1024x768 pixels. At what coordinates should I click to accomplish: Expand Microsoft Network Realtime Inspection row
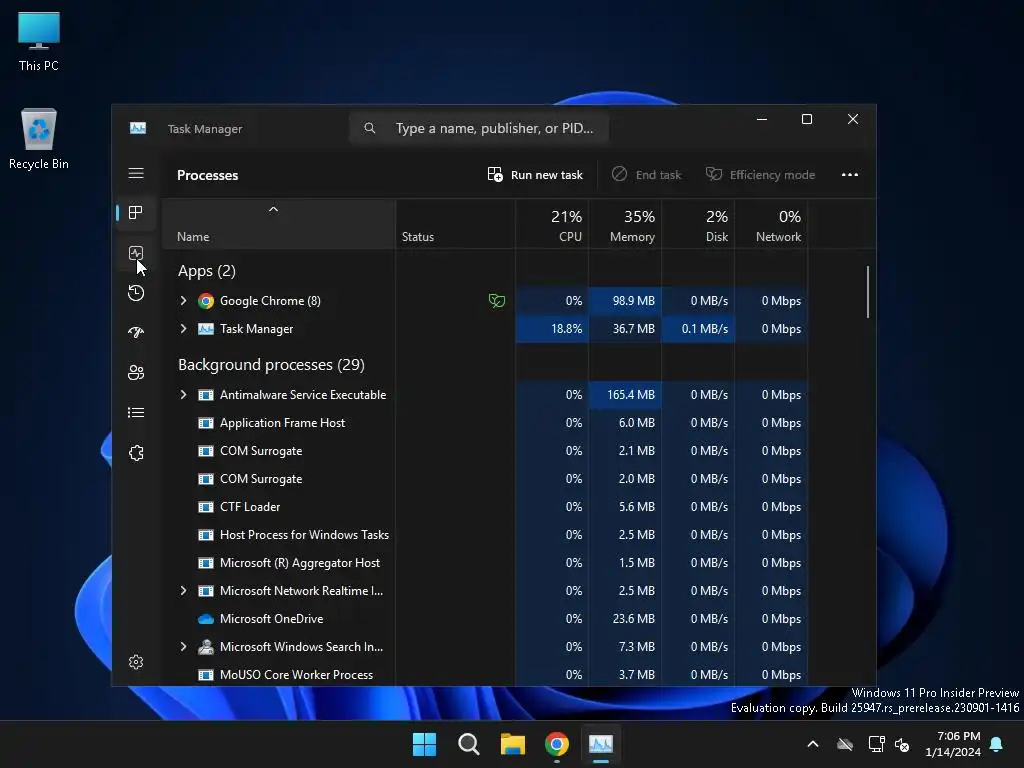(184, 590)
